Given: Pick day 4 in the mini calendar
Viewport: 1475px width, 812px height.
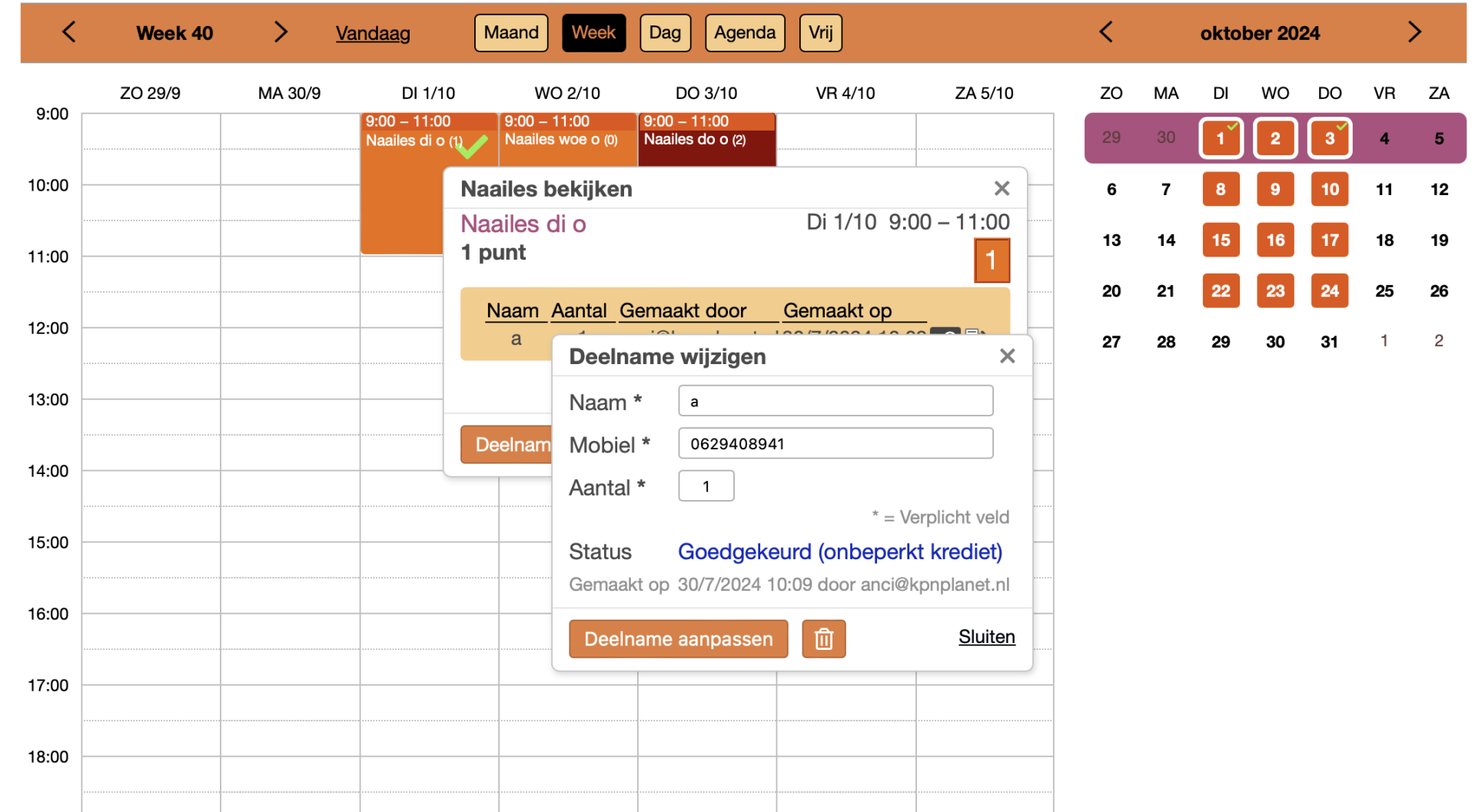Looking at the screenshot, I should (x=1384, y=139).
